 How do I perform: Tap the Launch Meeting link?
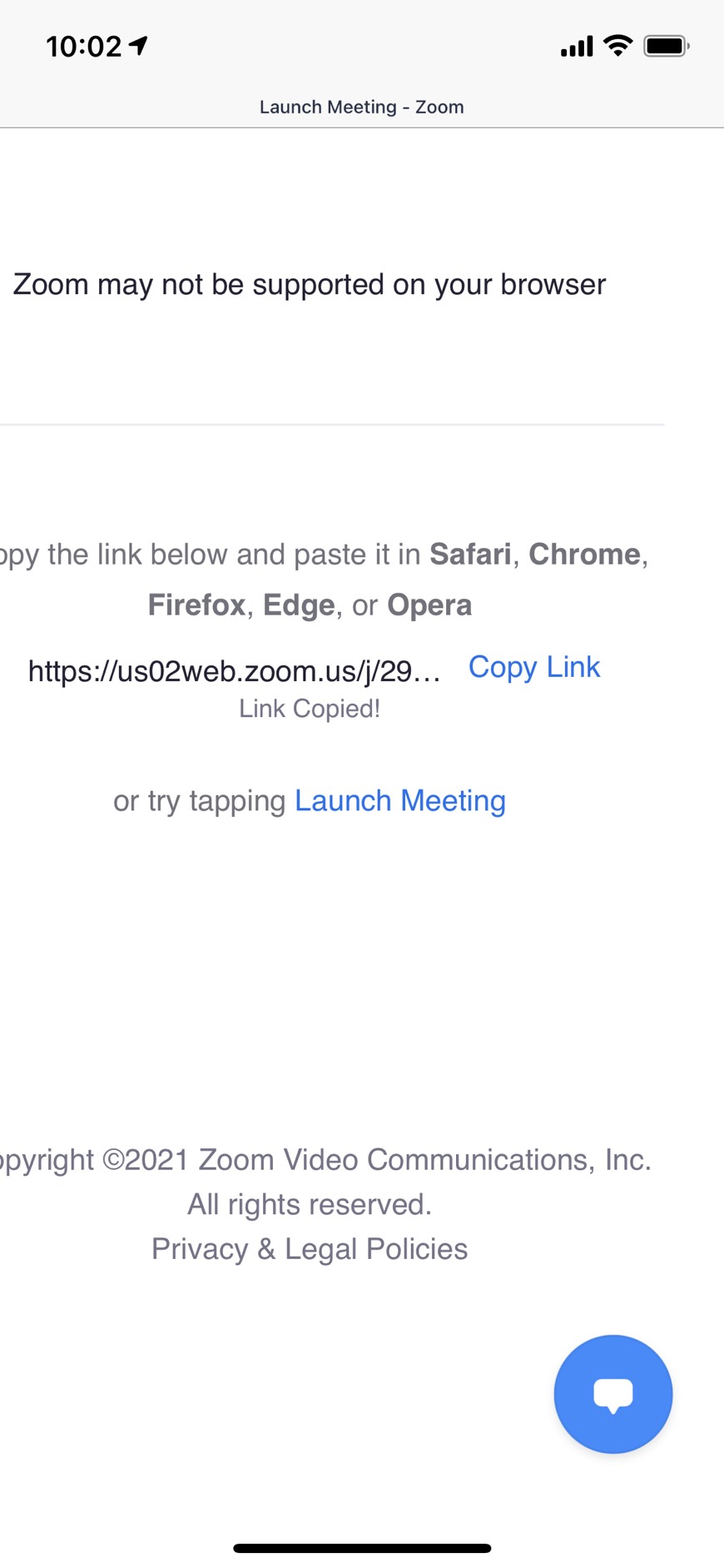[400, 800]
